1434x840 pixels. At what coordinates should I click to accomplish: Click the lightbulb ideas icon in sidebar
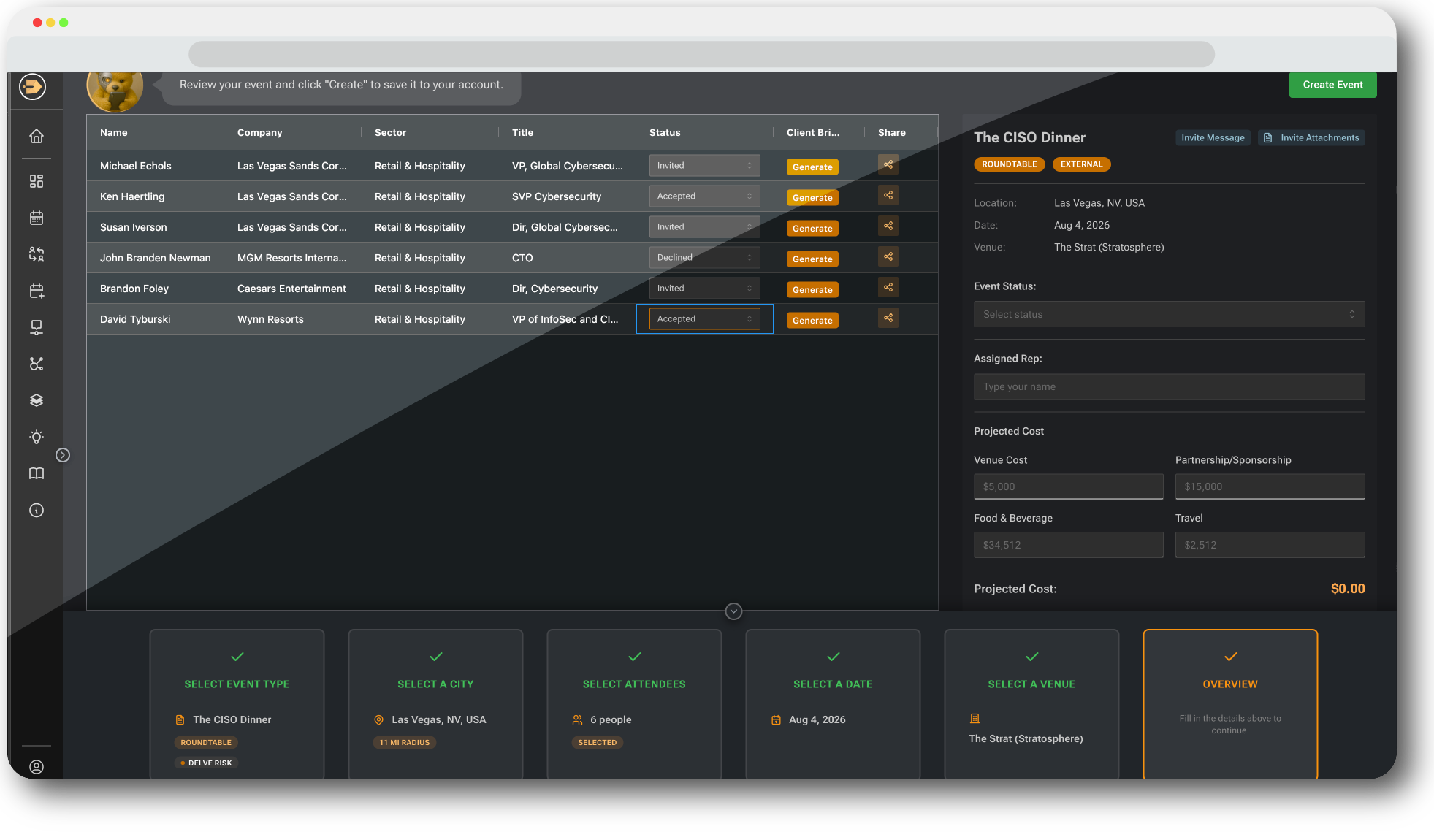click(x=36, y=437)
